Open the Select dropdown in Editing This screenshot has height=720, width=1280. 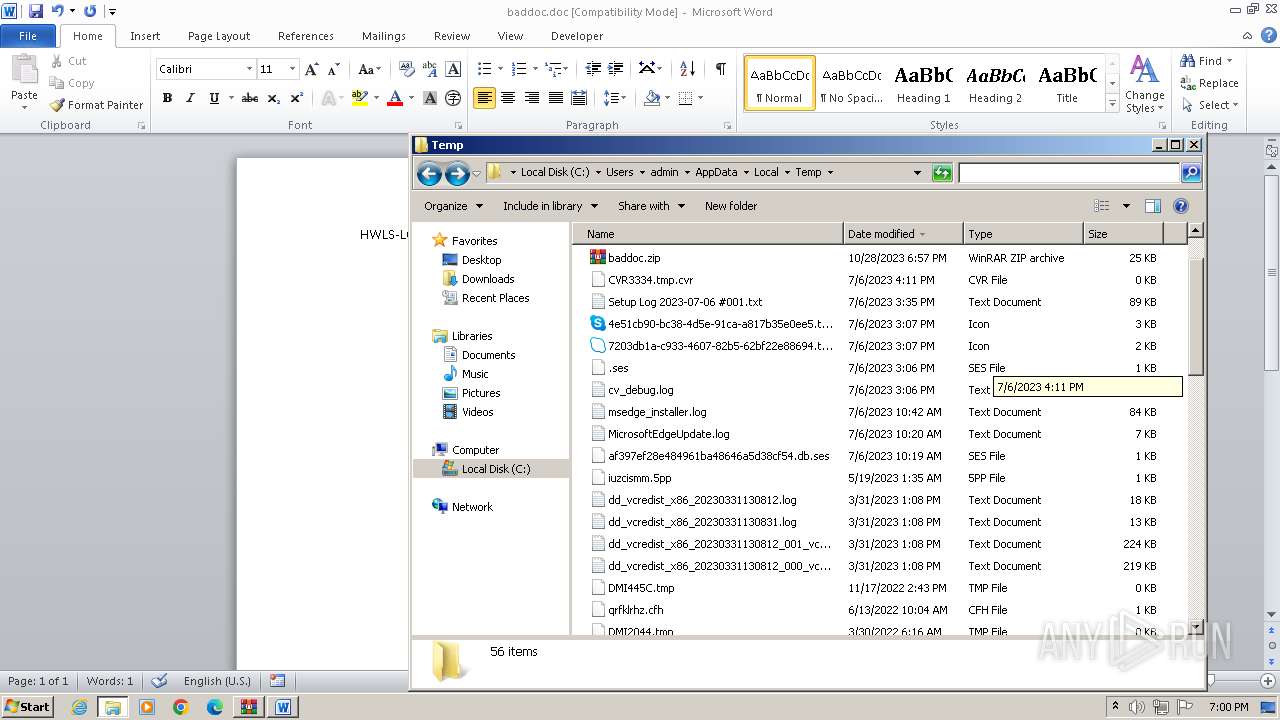coord(1209,105)
